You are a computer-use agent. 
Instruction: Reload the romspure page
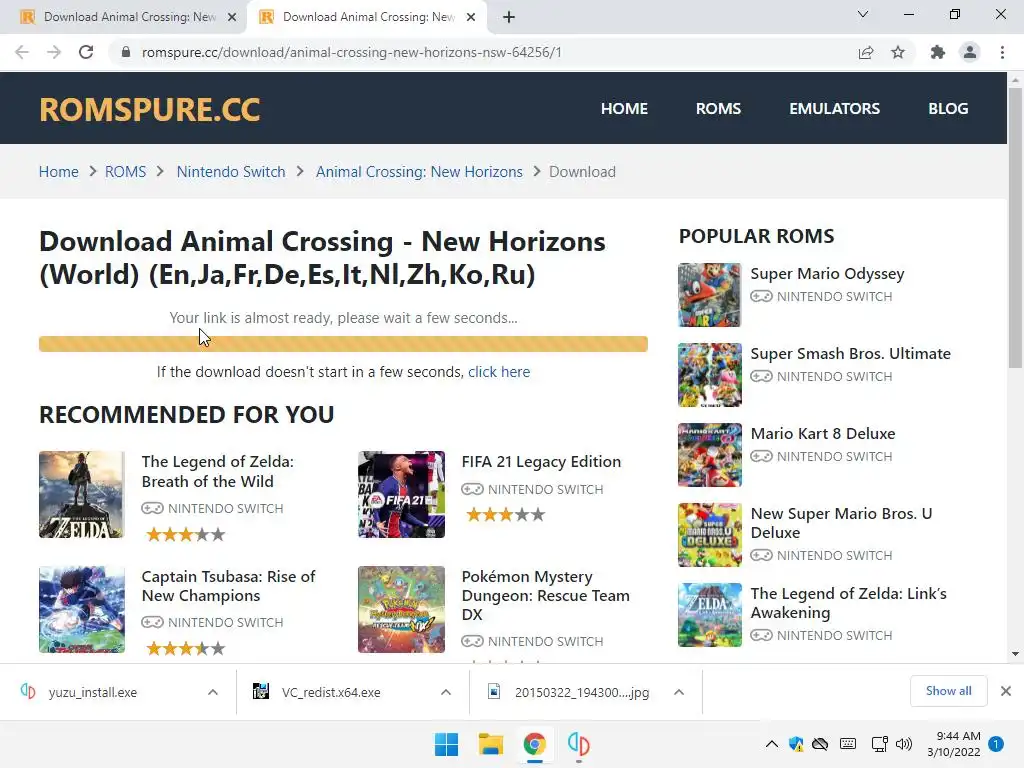tap(86, 52)
